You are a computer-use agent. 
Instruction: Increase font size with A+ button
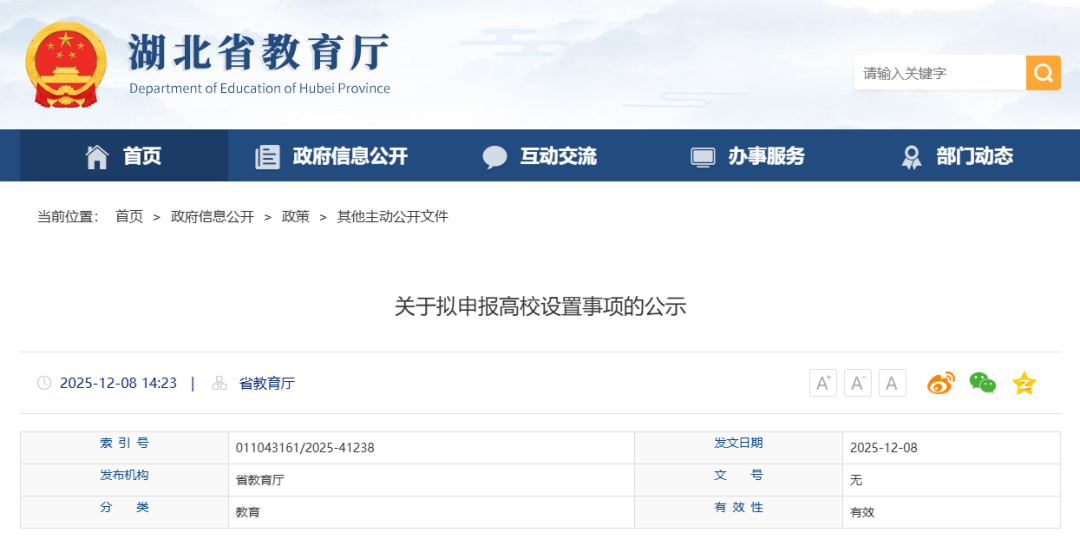[822, 383]
